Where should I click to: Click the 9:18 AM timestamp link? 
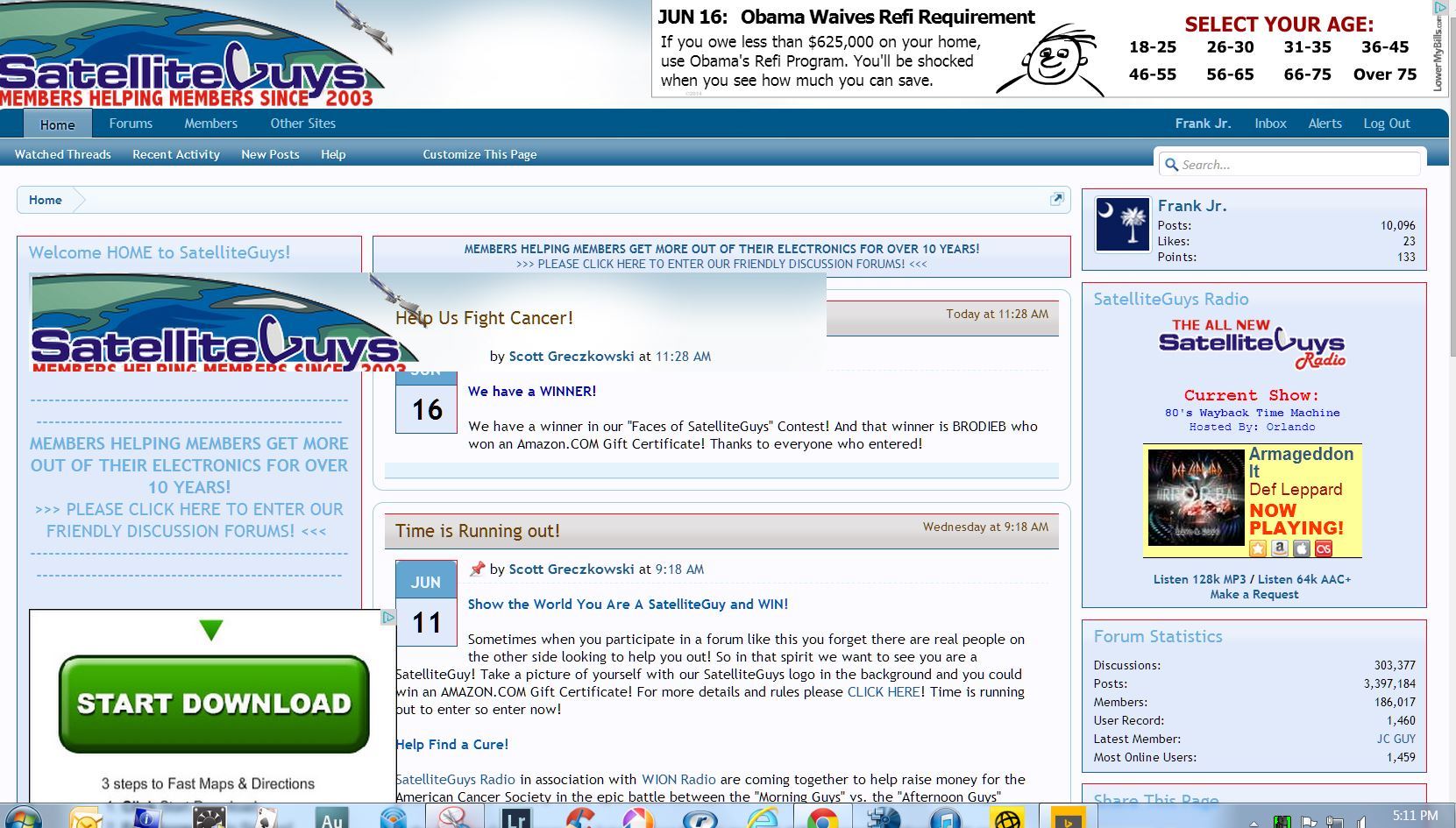pos(679,570)
